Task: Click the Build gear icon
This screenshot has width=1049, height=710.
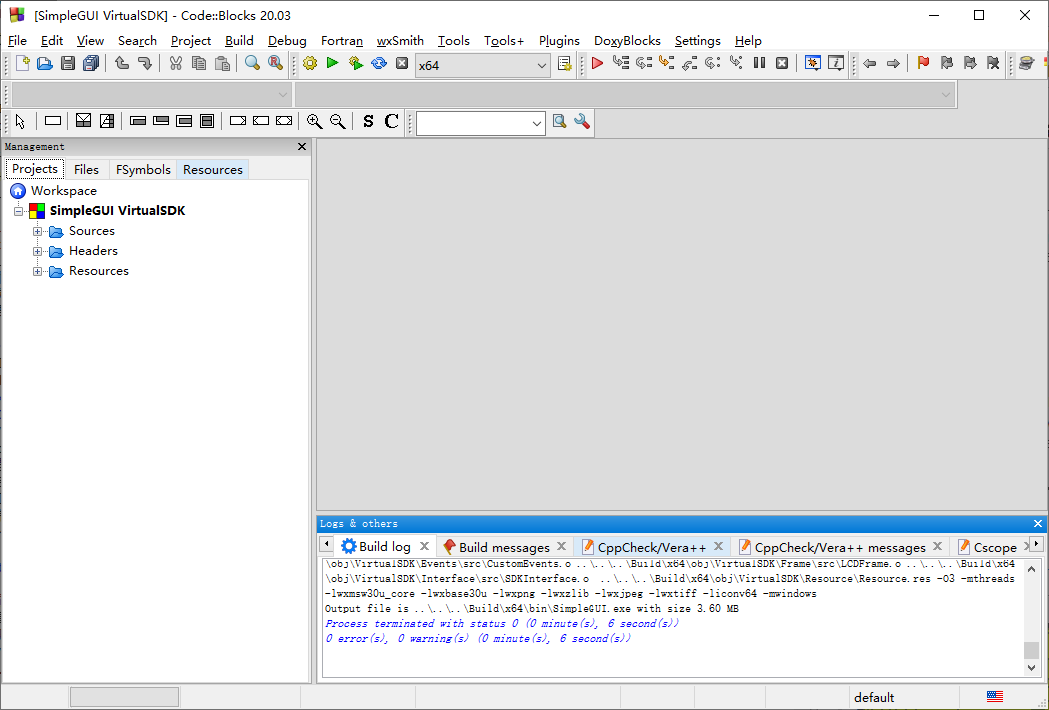Action: pyautogui.click(x=310, y=64)
